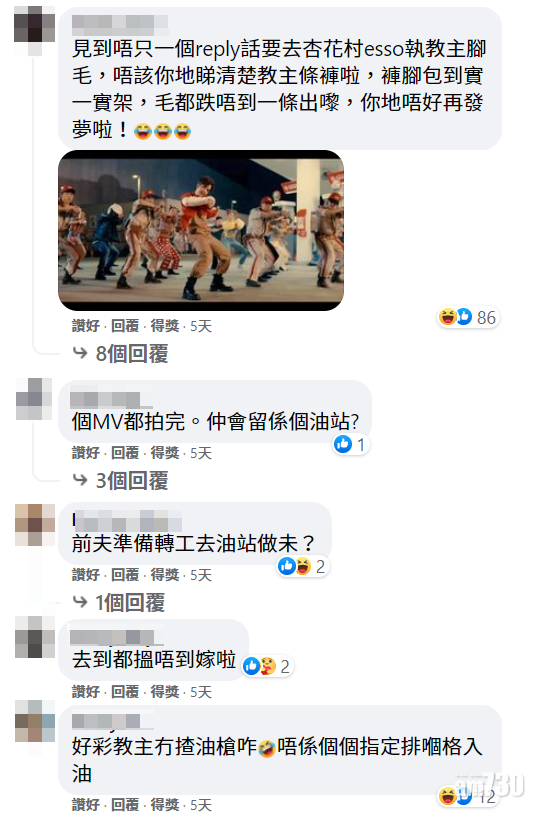
Task: Open reactions with count 2 on 前夫 comment
Action: pos(302,566)
